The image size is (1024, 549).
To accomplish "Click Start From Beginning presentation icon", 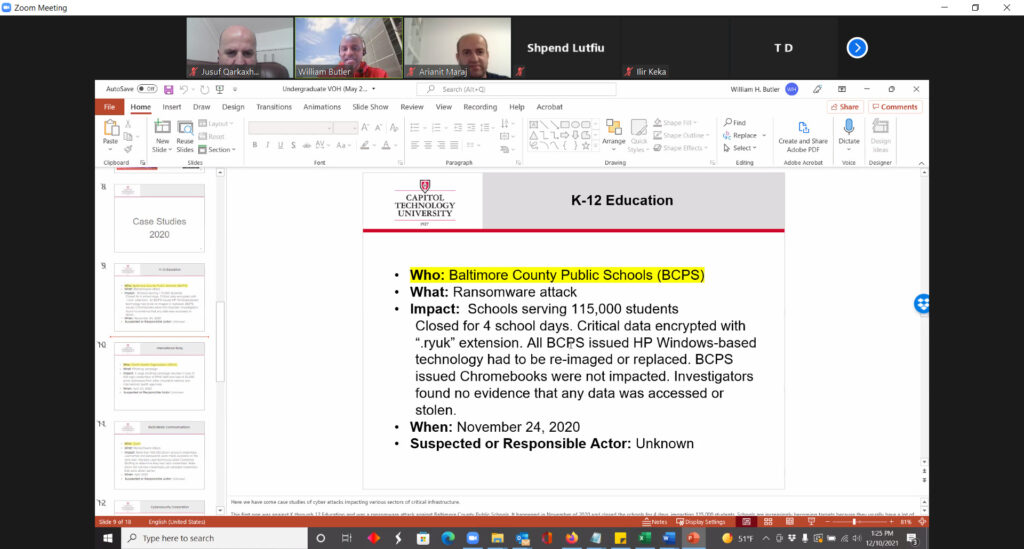I will (x=219, y=89).
